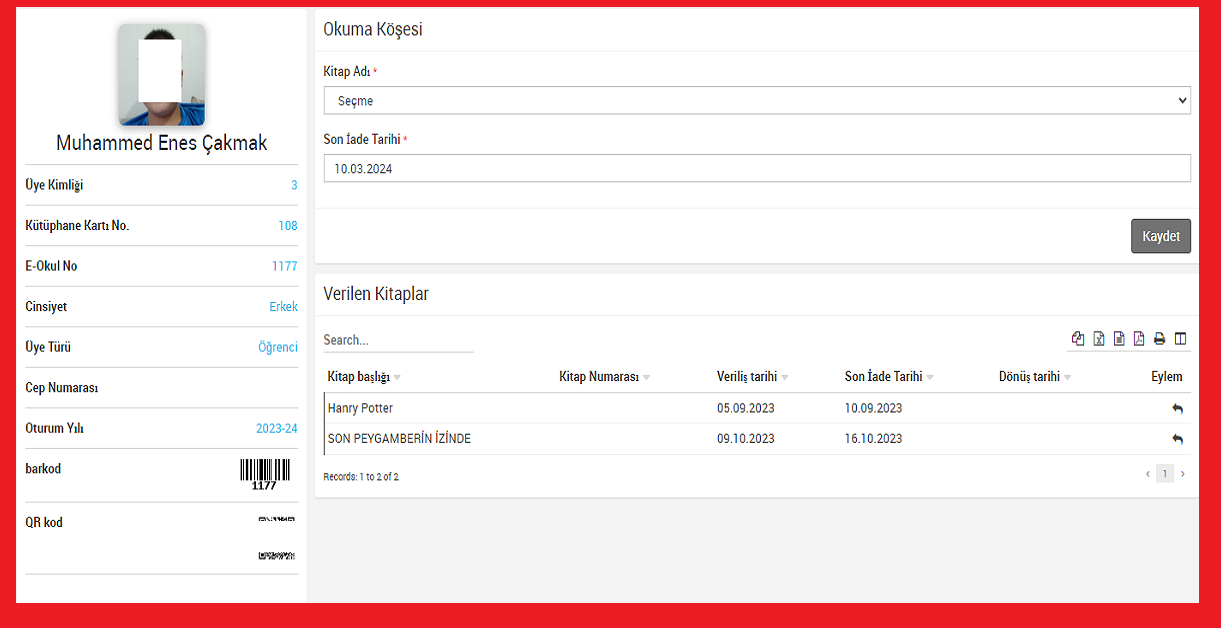Screen dimensions: 1221x628
Task: Click the member profile photo
Action: pos(161,75)
